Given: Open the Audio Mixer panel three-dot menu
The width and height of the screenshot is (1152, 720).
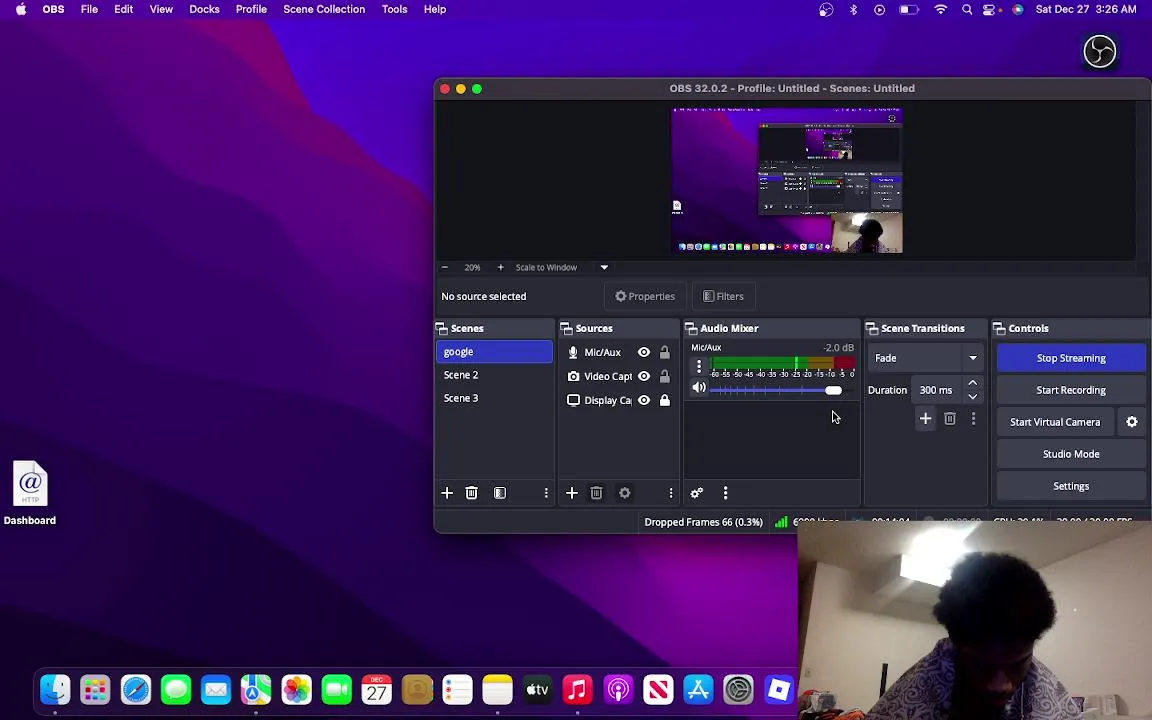Looking at the screenshot, I should tap(725, 493).
